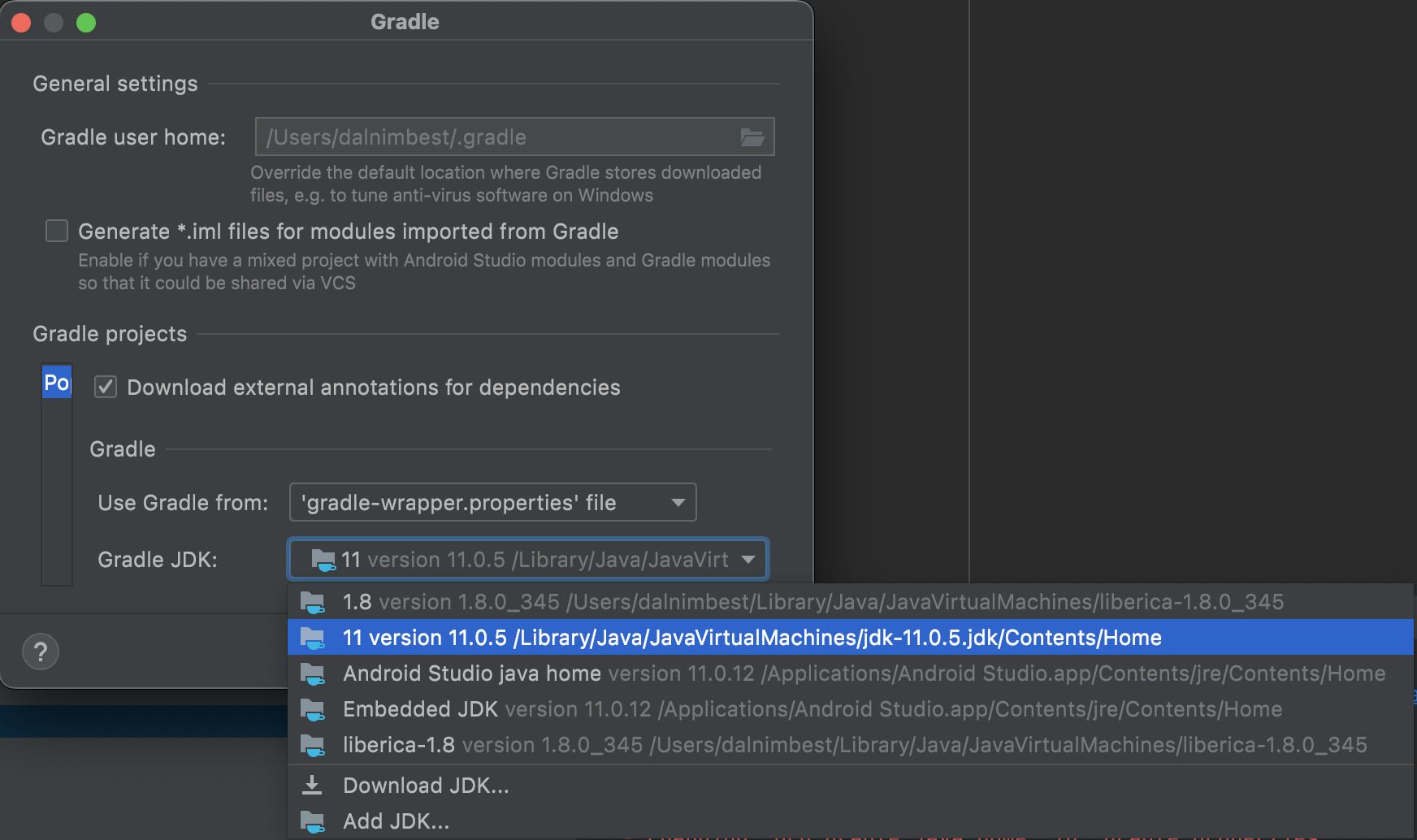Viewport: 1417px width, 840px height.
Task: Choose Download JDK... from the list
Action: click(851, 786)
